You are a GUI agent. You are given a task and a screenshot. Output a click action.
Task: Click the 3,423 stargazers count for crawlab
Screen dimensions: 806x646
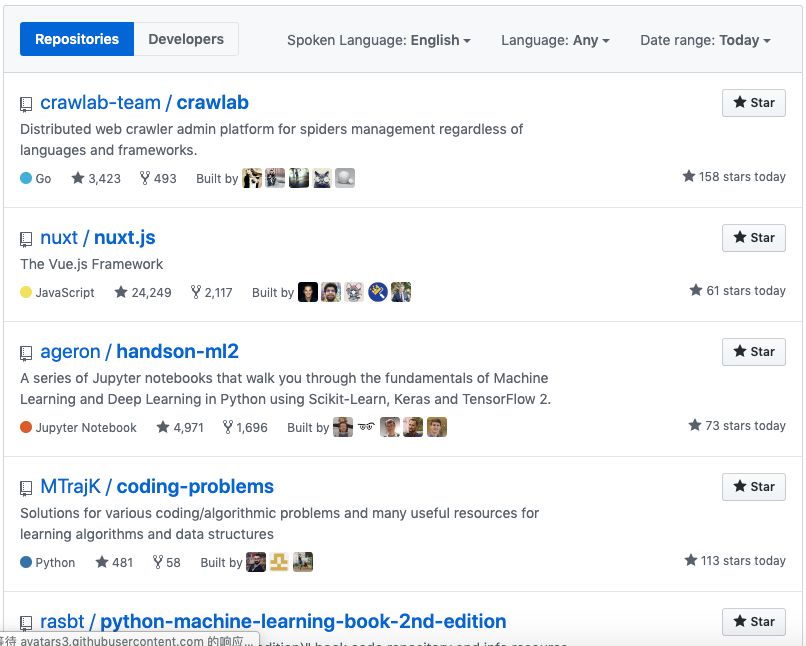[x=96, y=178]
